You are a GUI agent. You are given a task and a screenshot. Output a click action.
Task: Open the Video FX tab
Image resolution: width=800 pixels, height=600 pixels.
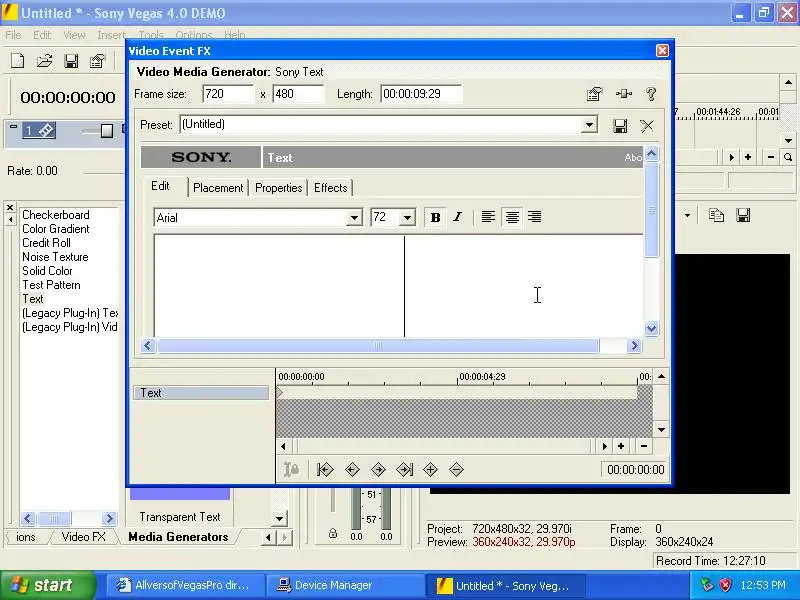pos(83,537)
